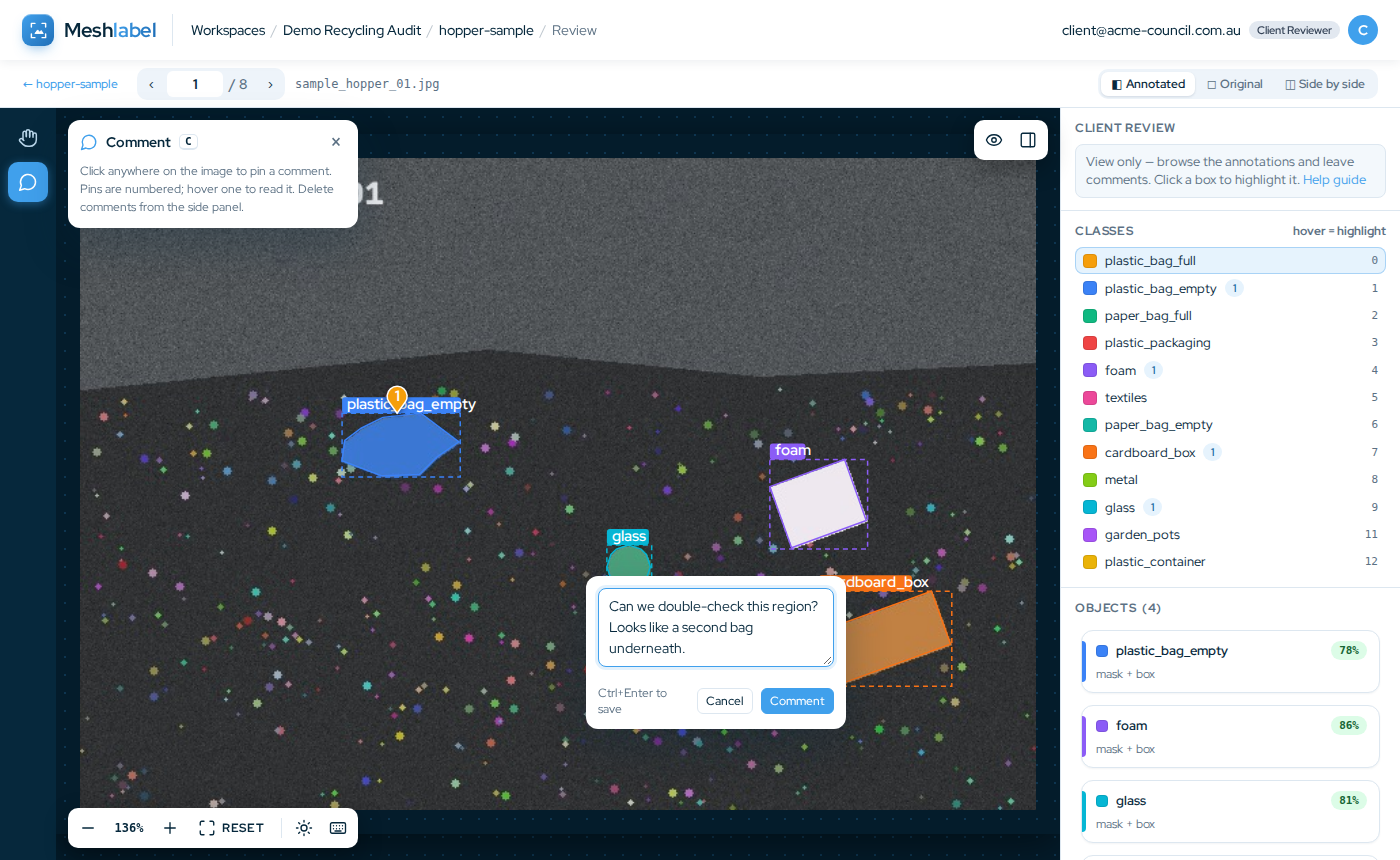The image size is (1400, 860).
Task: Go to previous image arrow
Action: (x=151, y=84)
